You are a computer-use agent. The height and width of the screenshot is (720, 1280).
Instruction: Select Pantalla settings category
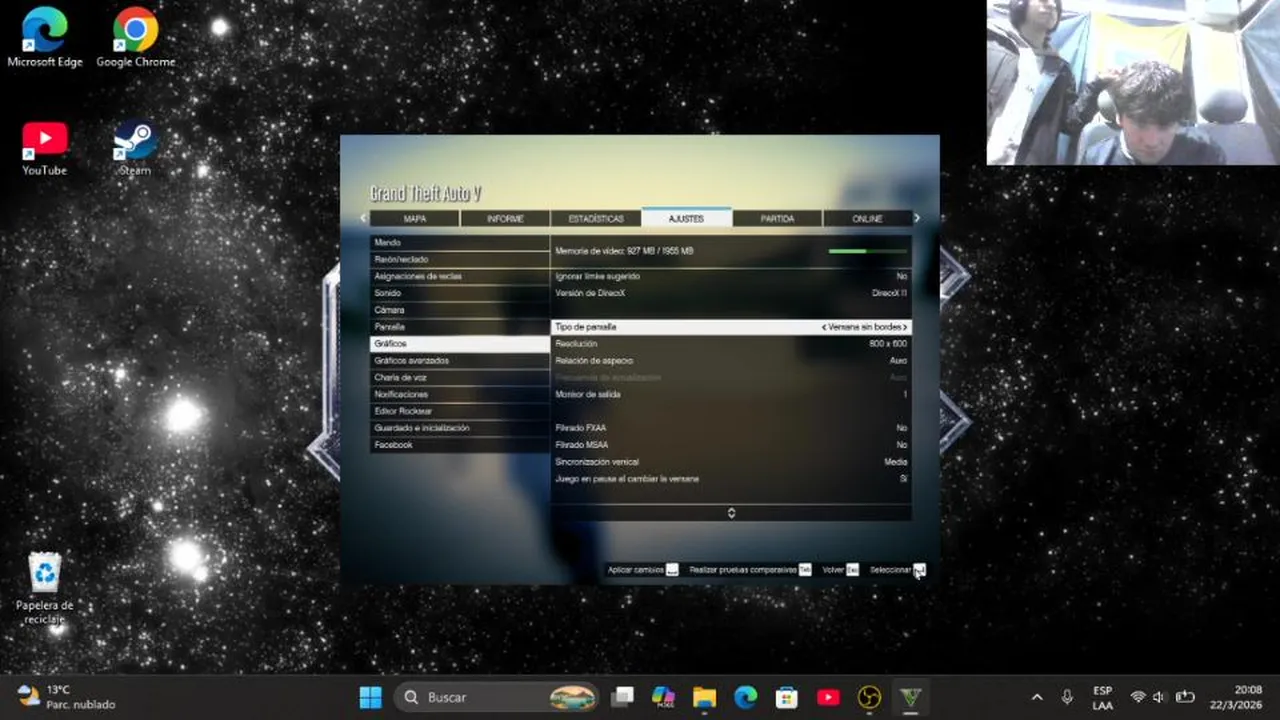coord(459,327)
